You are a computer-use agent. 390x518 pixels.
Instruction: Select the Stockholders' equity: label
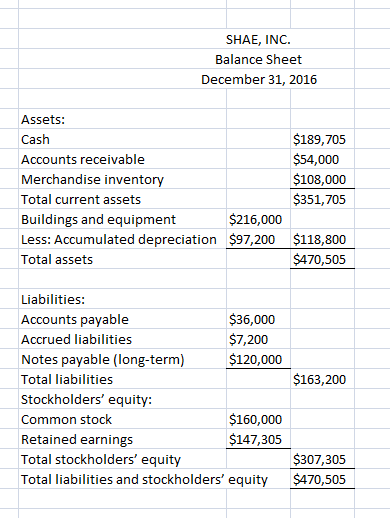87,399
